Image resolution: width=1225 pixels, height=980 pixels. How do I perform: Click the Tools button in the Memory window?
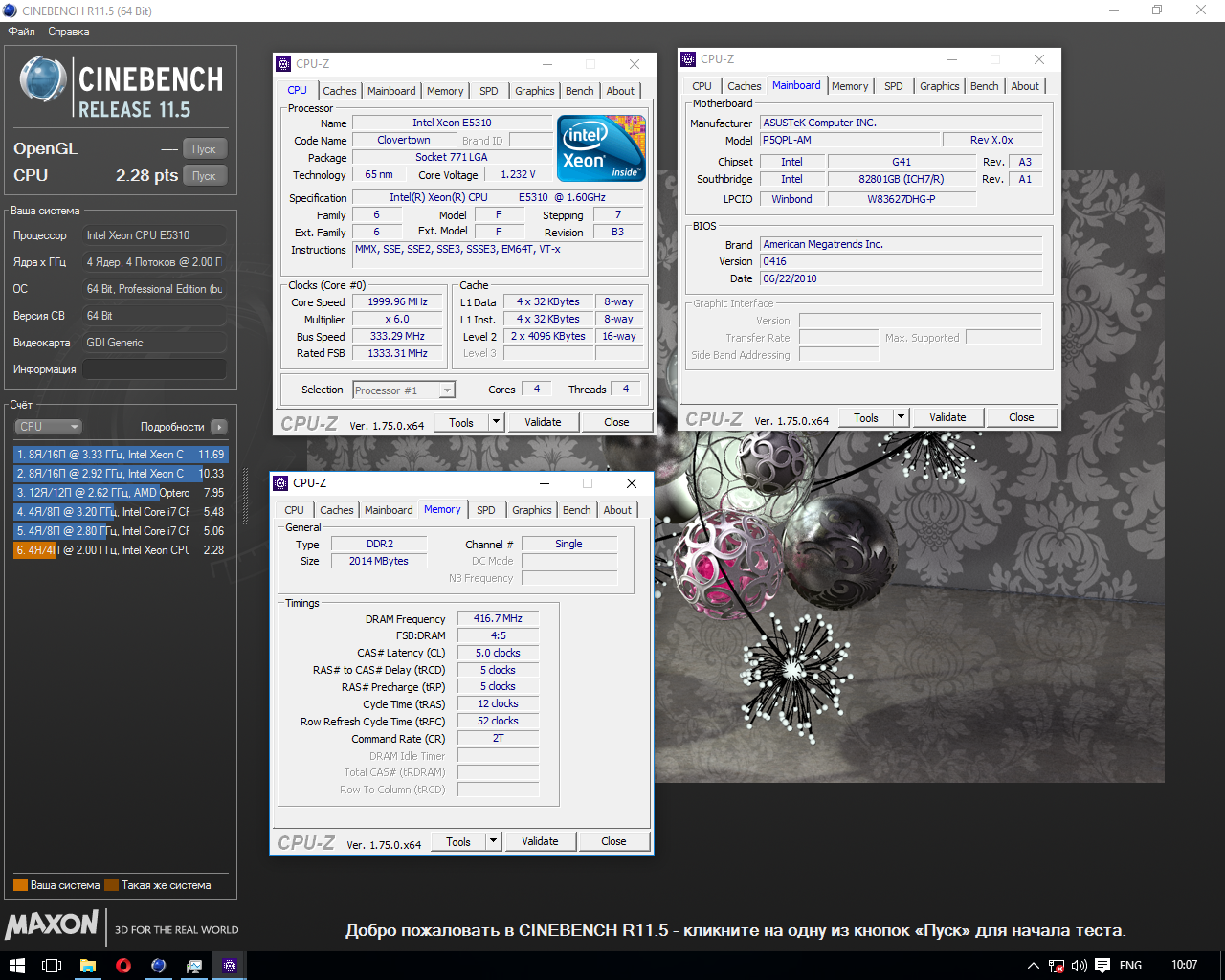(458, 841)
